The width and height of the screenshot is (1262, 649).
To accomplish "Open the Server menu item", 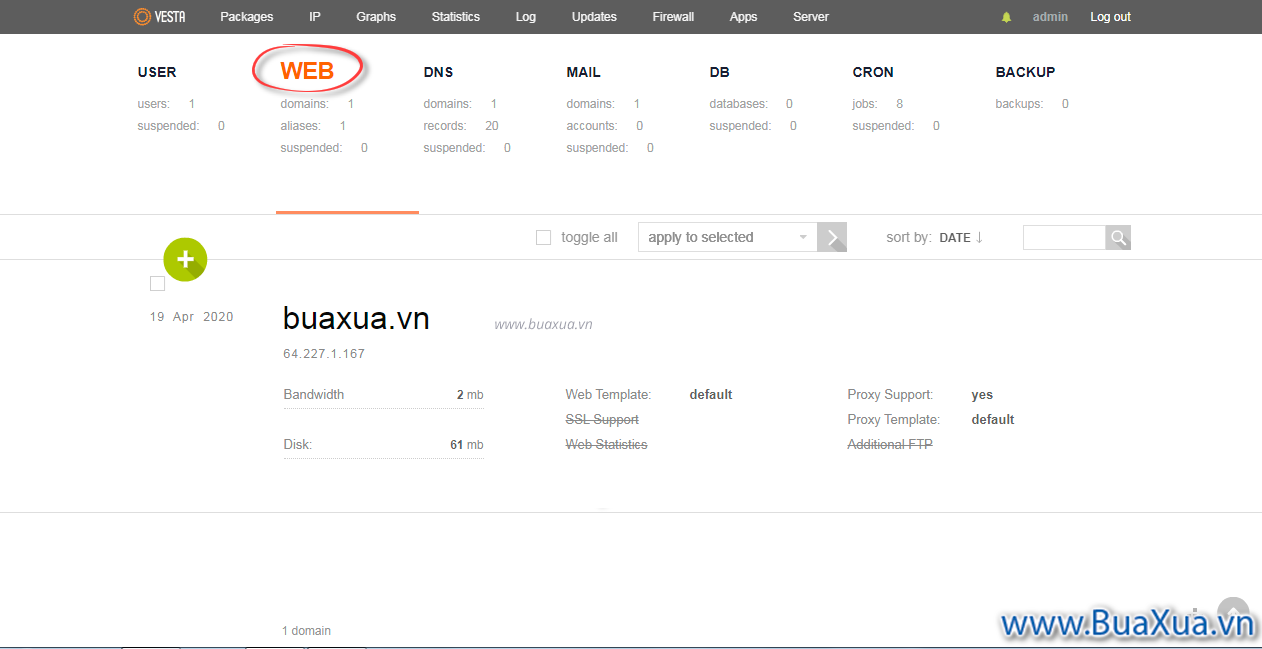I will click(811, 17).
